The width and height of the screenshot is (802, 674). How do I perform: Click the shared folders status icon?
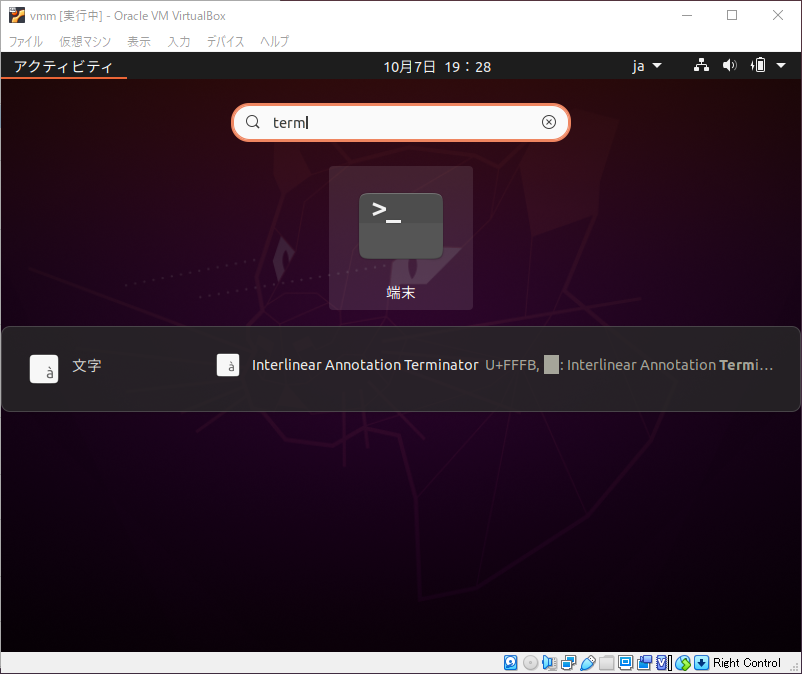pyautogui.click(x=607, y=663)
